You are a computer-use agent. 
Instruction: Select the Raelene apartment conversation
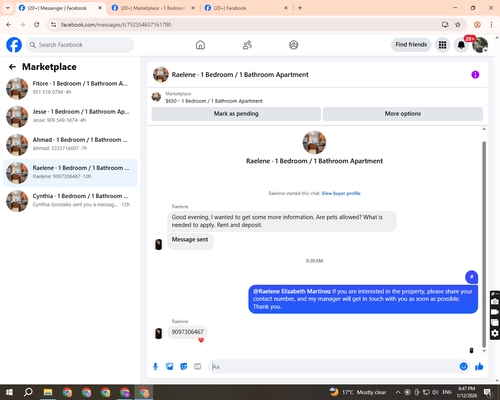click(70, 173)
